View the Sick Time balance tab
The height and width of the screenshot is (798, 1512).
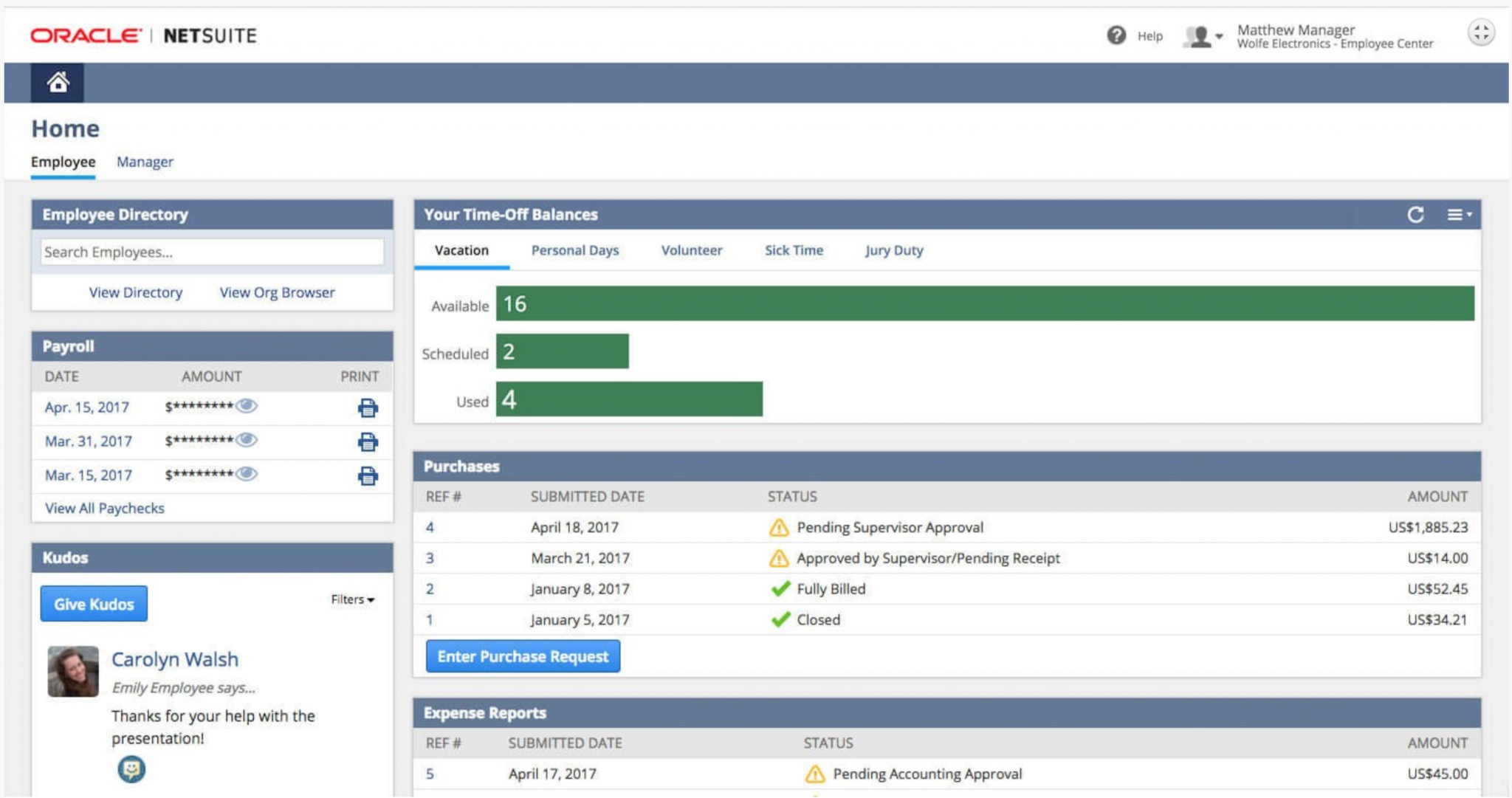[x=794, y=250]
